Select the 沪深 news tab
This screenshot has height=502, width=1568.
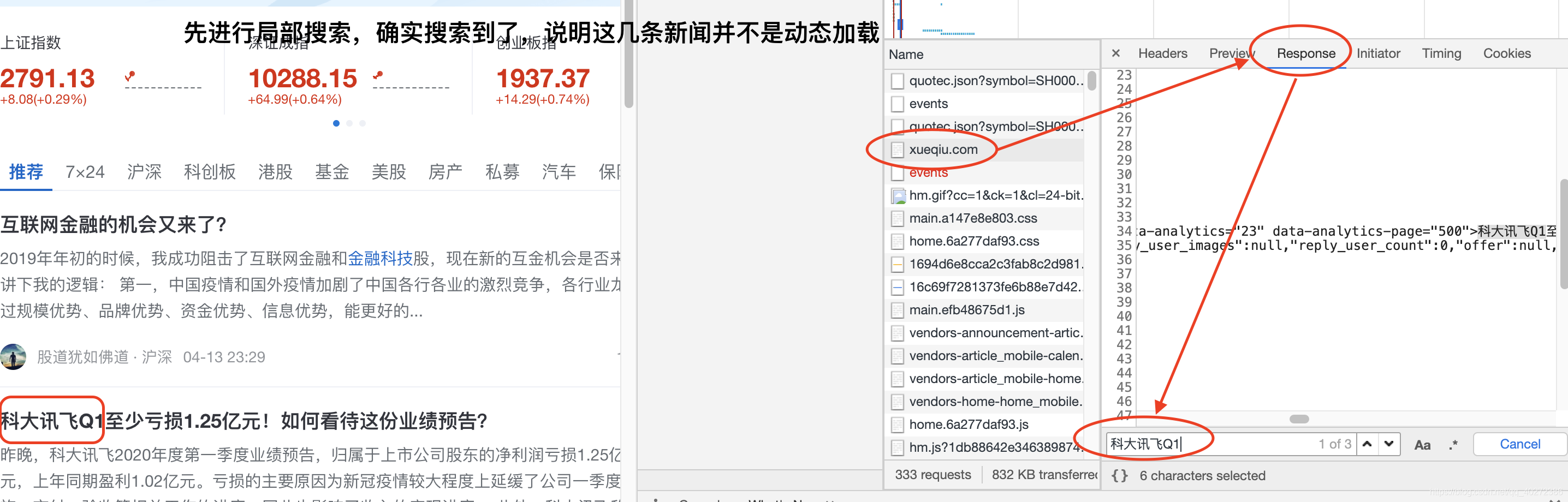144,172
